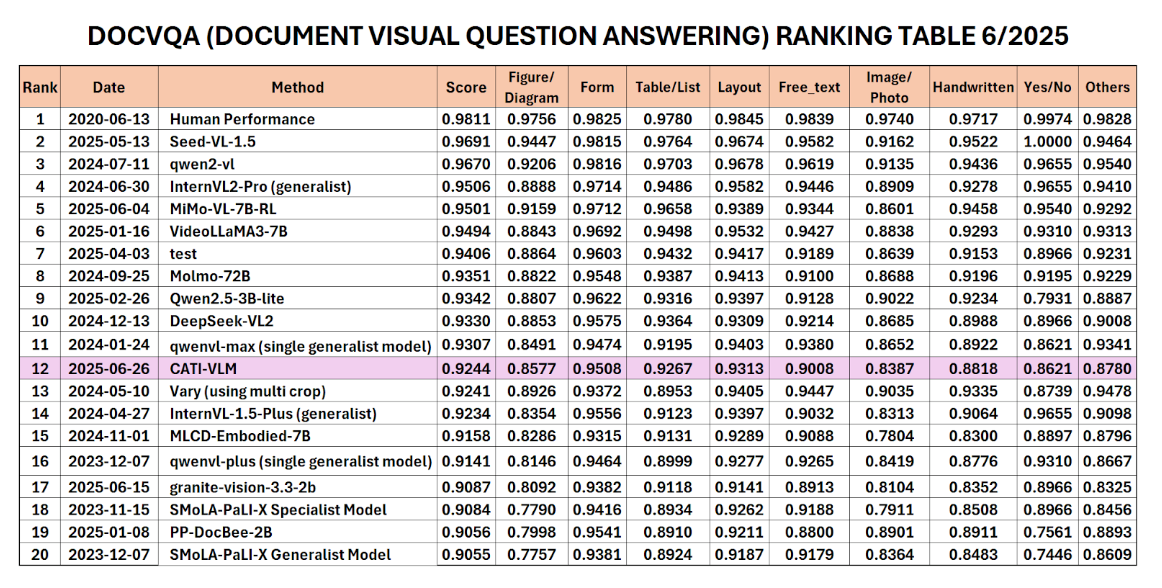Click Qwen2.5-3B-lite Yes/No value 0.7931
The width and height of the screenshot is (1162, 588).
point(1047,299)
